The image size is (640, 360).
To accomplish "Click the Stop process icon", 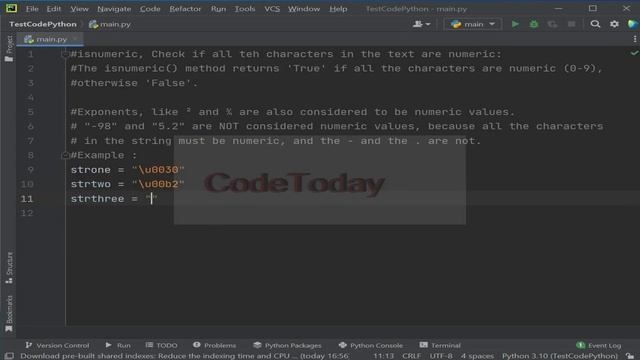I will click(x=571, y=24).
